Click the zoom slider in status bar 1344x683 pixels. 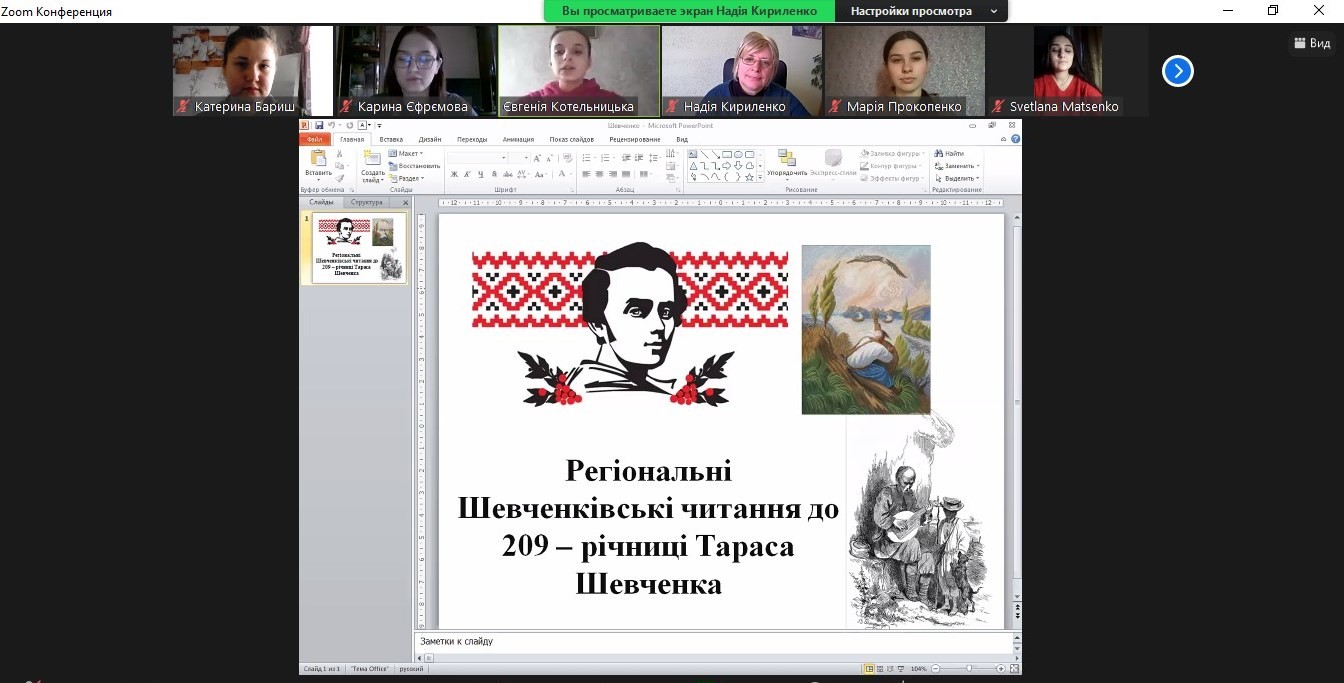969,668
